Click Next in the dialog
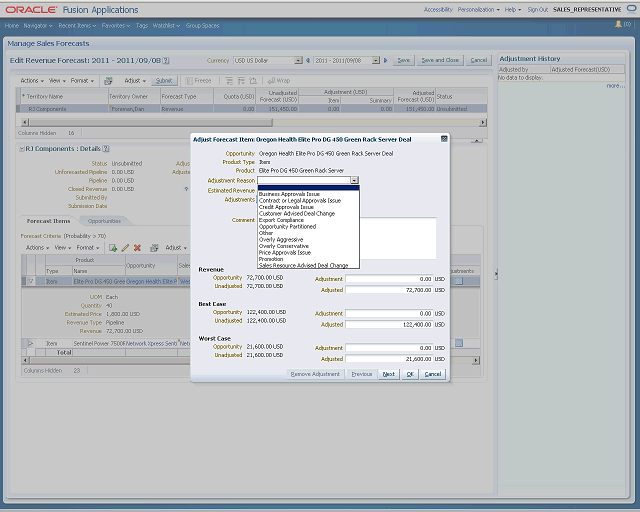Image resolution: width=640 pixels, height=512 pixels. (x=389, y=374)
